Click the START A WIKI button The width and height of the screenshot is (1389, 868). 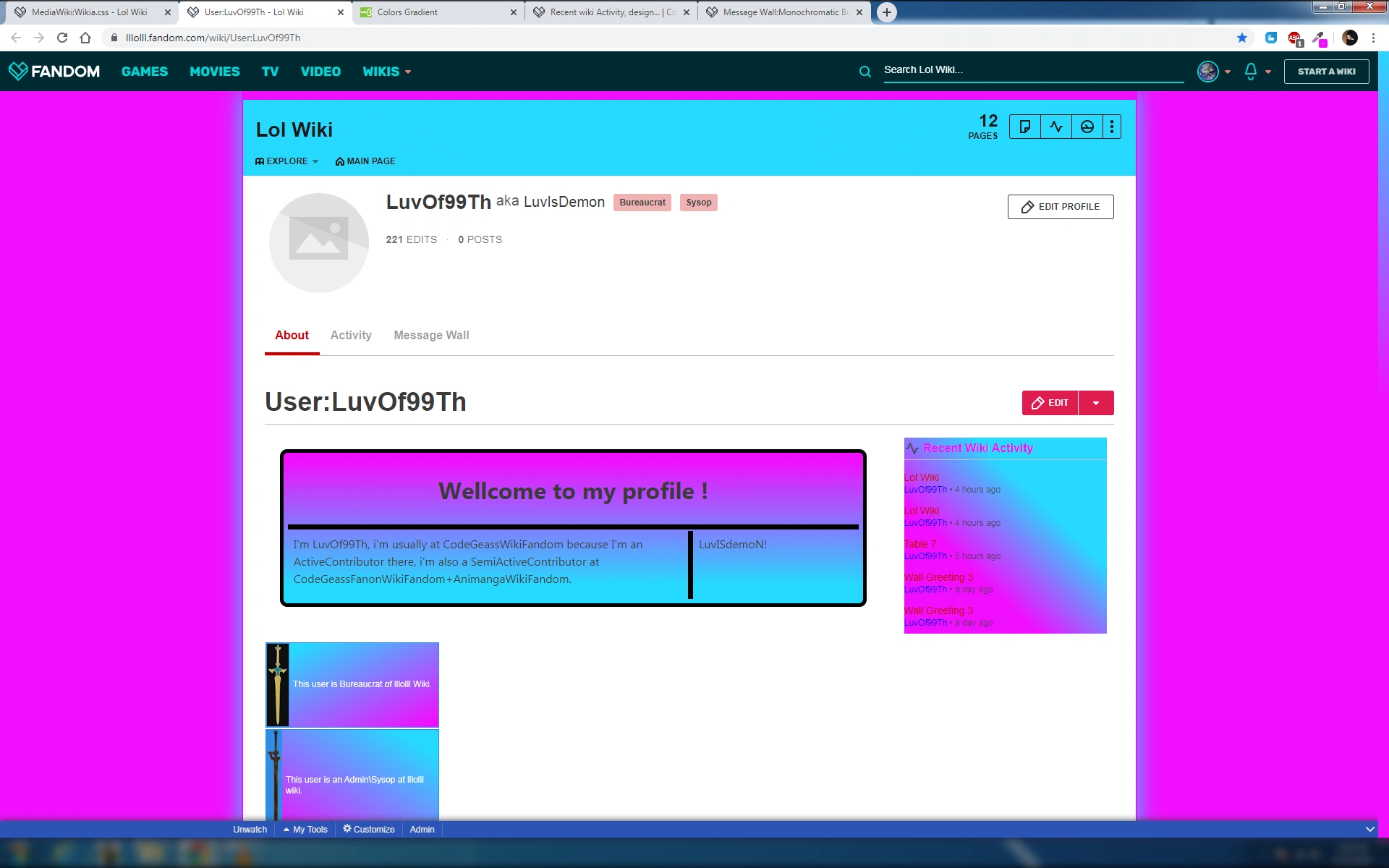[1326, 71]
